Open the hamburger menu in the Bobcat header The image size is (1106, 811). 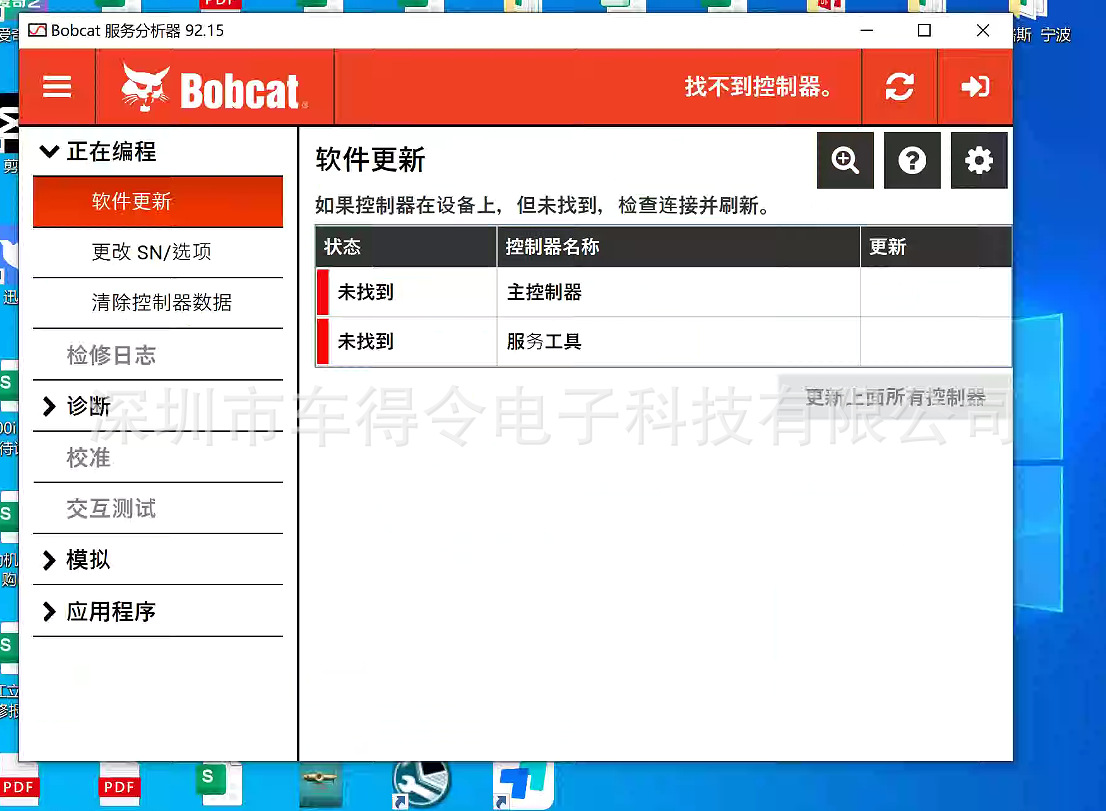click(x=57, y=87)
